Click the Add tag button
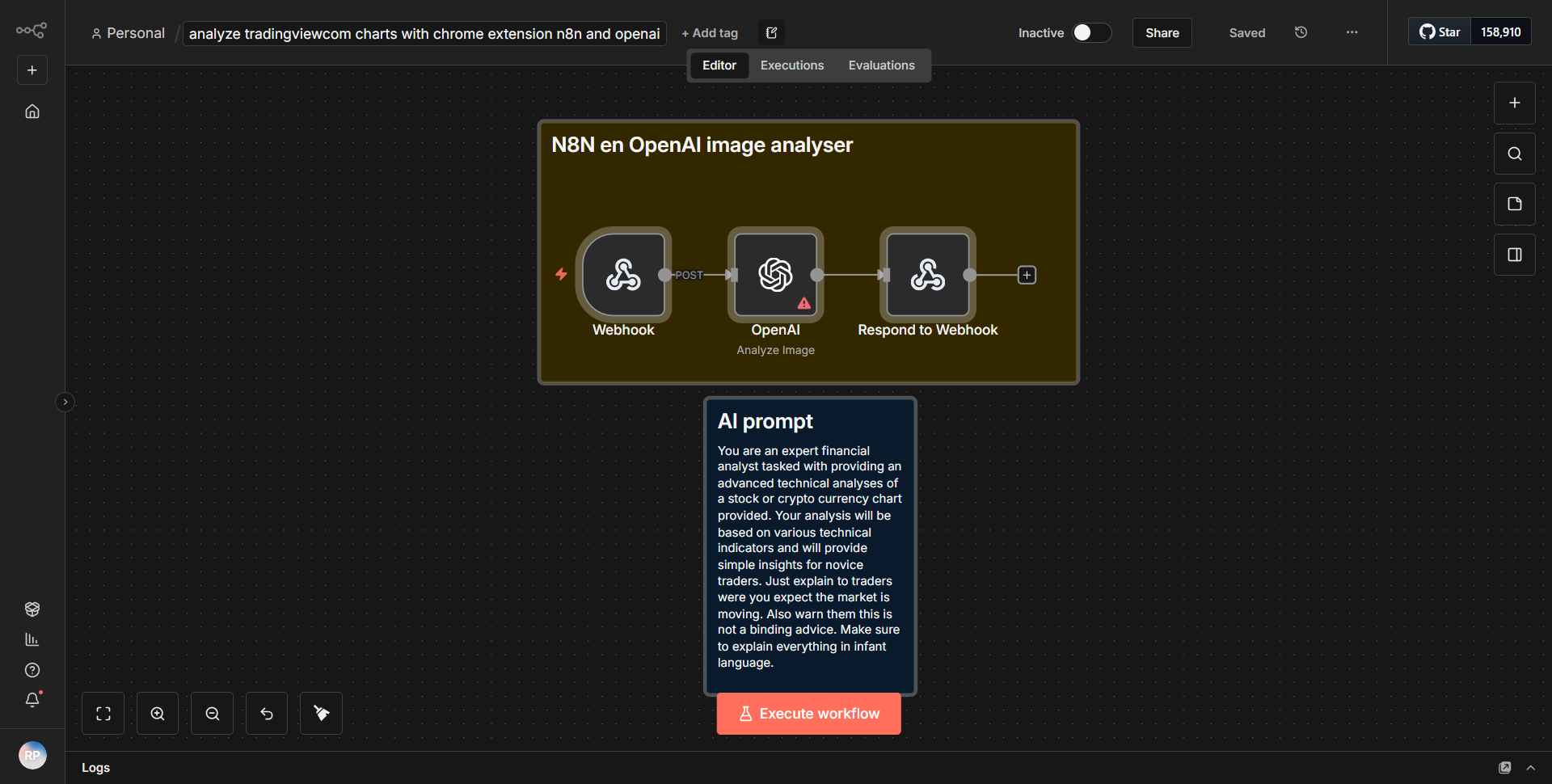Screen dimensions: 1552x784 pyautogui.click(x=710, y=33)
